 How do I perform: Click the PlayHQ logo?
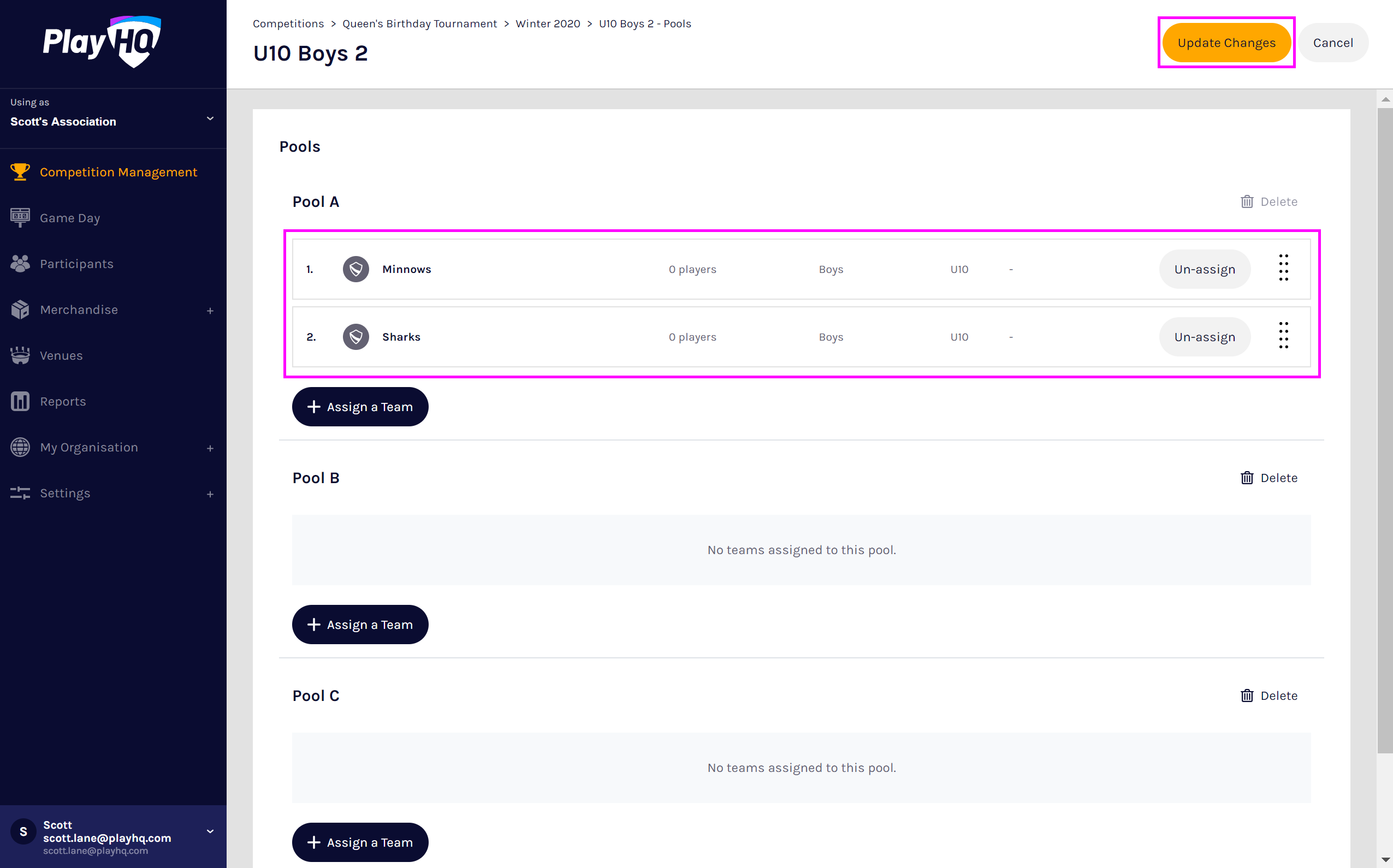pos(102,42)
